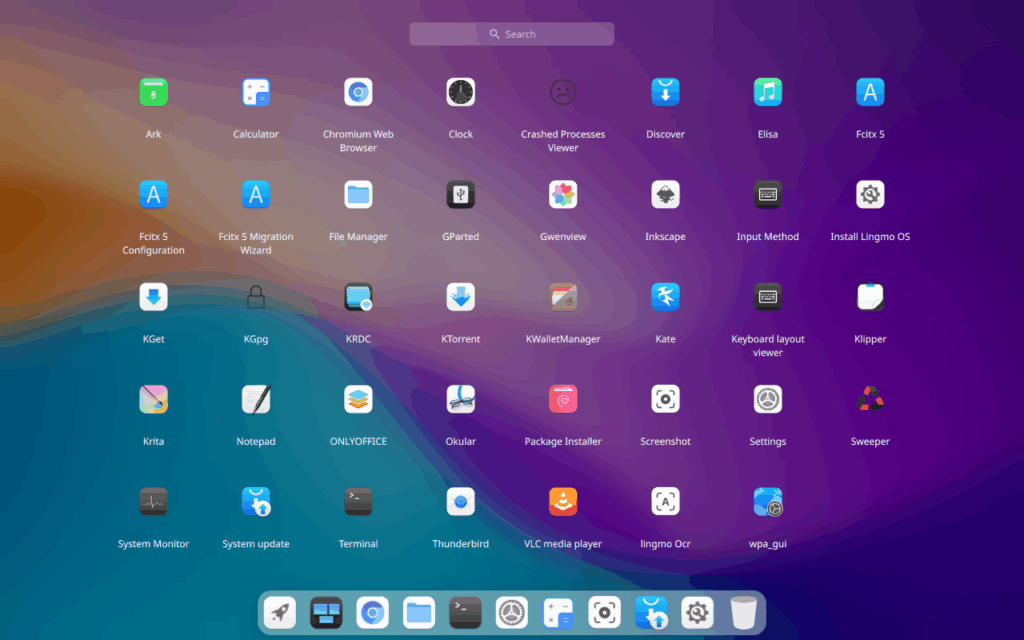
Task: Open the wpa_gui application
Action: click(x=767, y=502)
